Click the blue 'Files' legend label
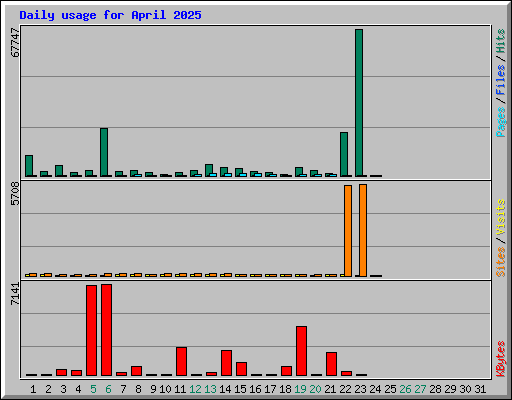This screenshot has height=400, width=512. (x=500, y=80)
